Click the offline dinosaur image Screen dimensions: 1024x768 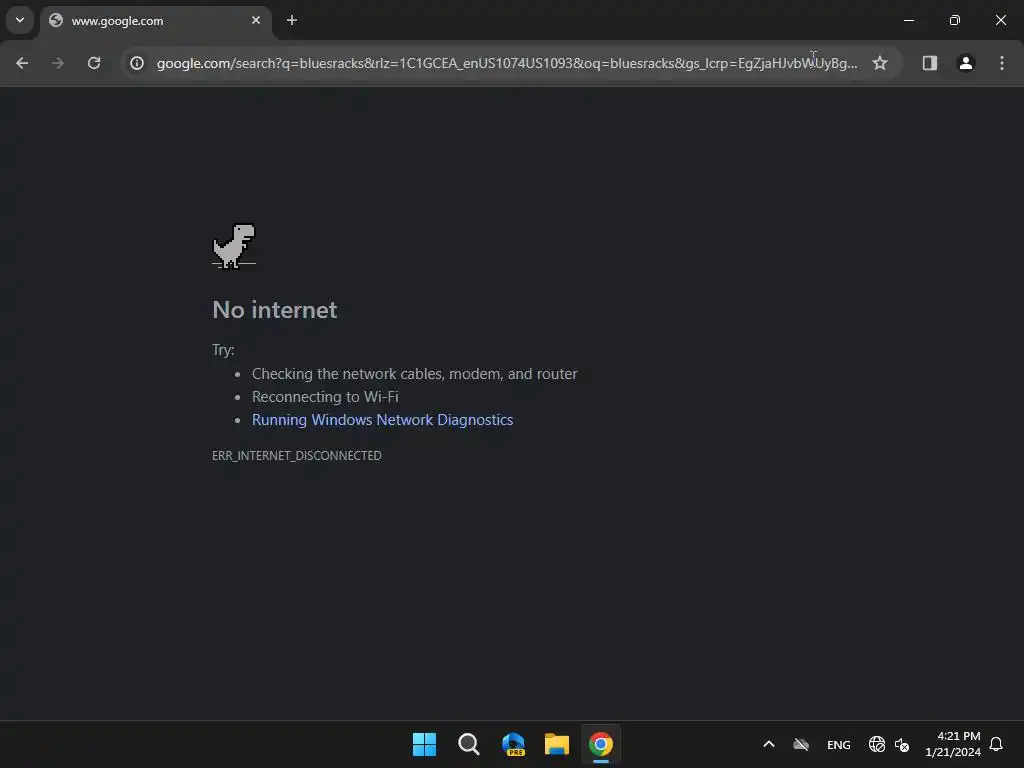tap(234, 246)
